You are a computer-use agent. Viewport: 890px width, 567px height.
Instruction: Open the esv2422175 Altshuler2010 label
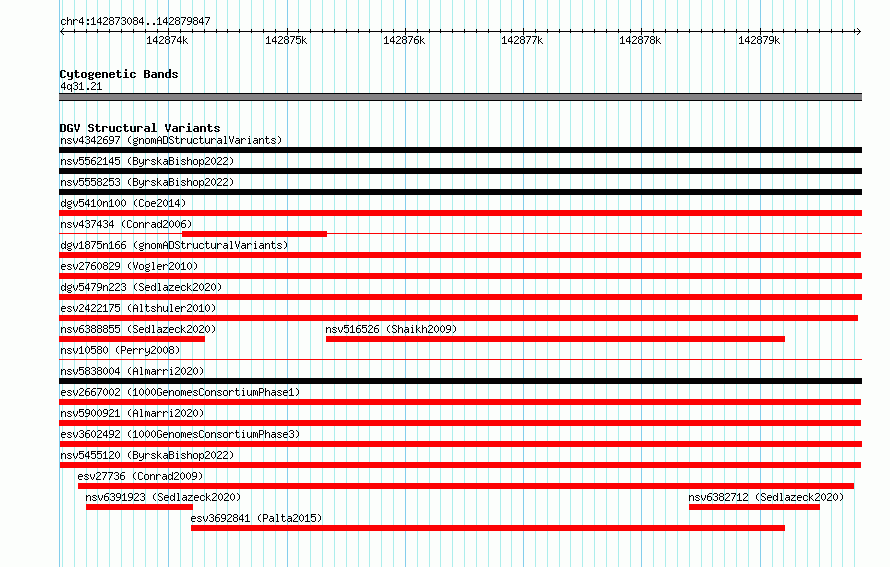[138, 308]
